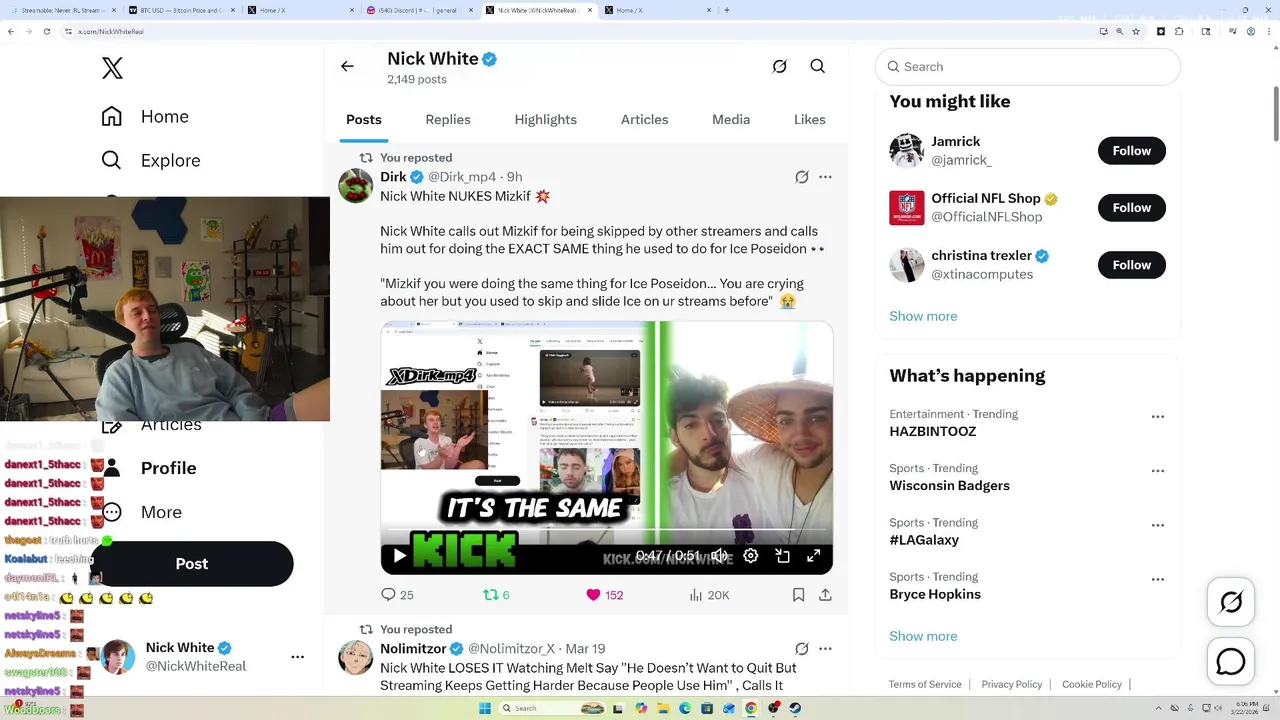Viewport: 1280px width, 720px height.
Task: Reply to Dirk's post with 25 comments
Action: click(397, 595)
